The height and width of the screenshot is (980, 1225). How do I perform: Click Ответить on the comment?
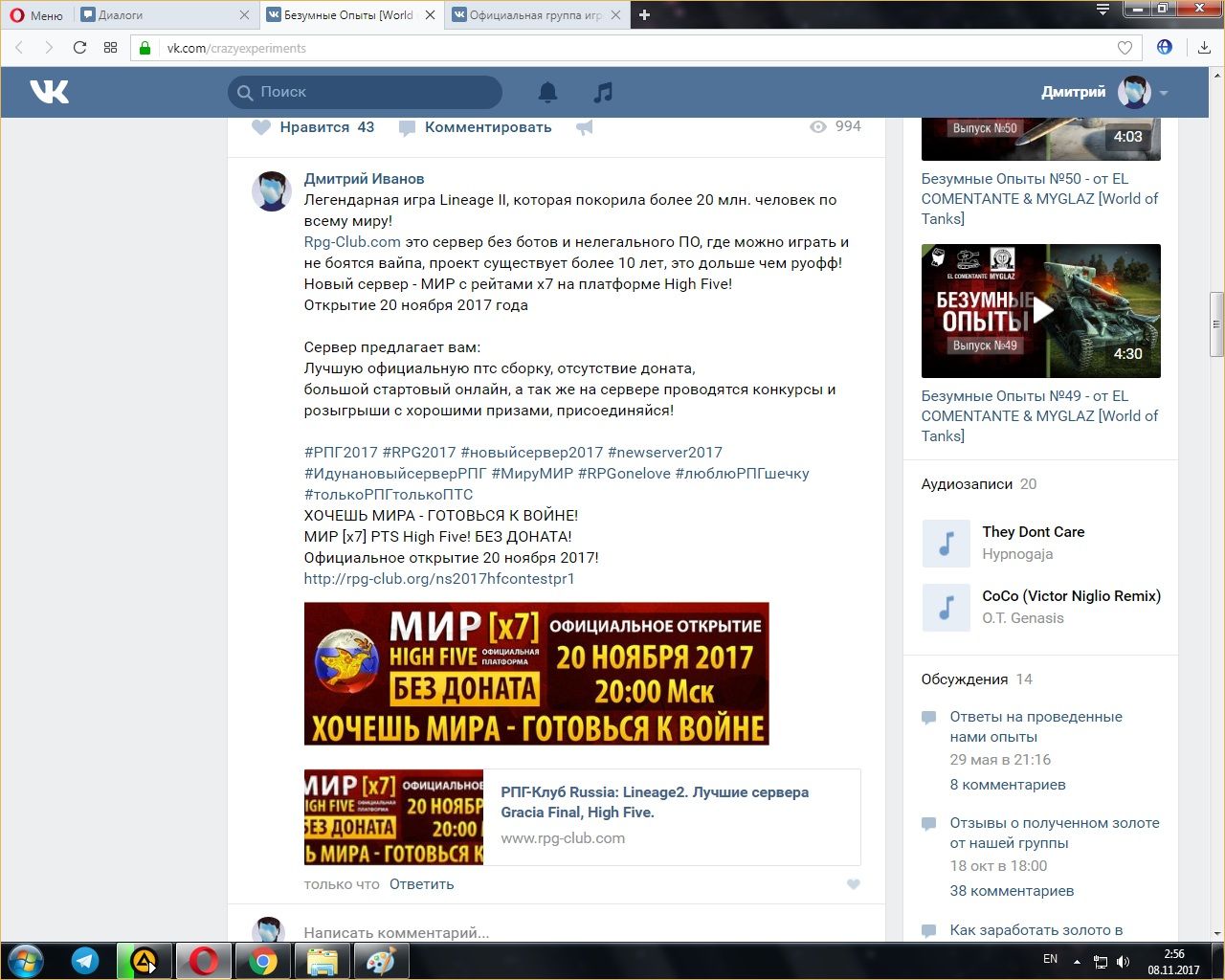point(421,884)
